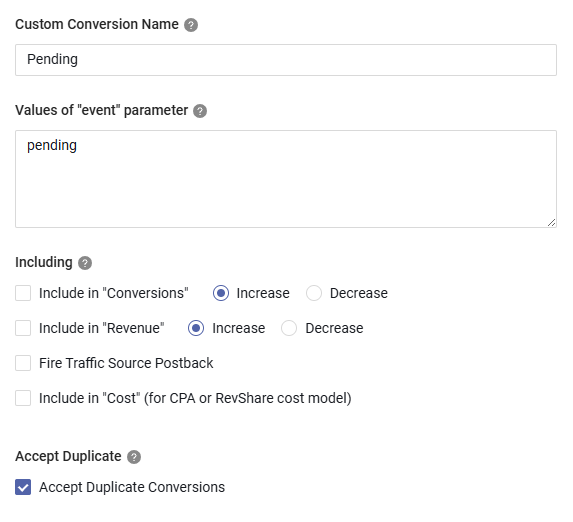Click the Custom Conversion Name input field
Image resolution: width=573 pixels, height=522 pixels.
click(x=286, y=60)
